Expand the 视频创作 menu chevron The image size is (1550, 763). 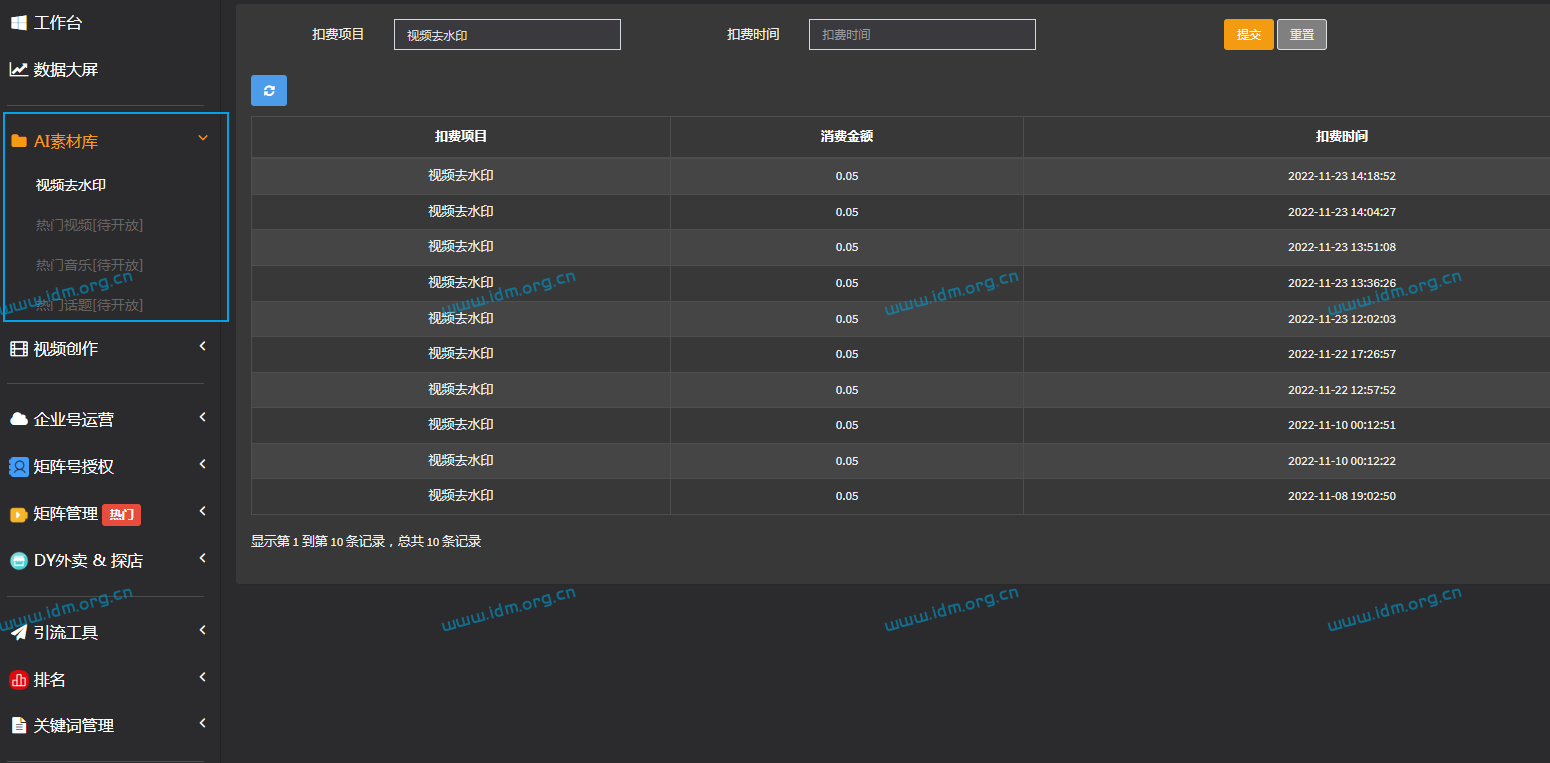tap(203, 346)
